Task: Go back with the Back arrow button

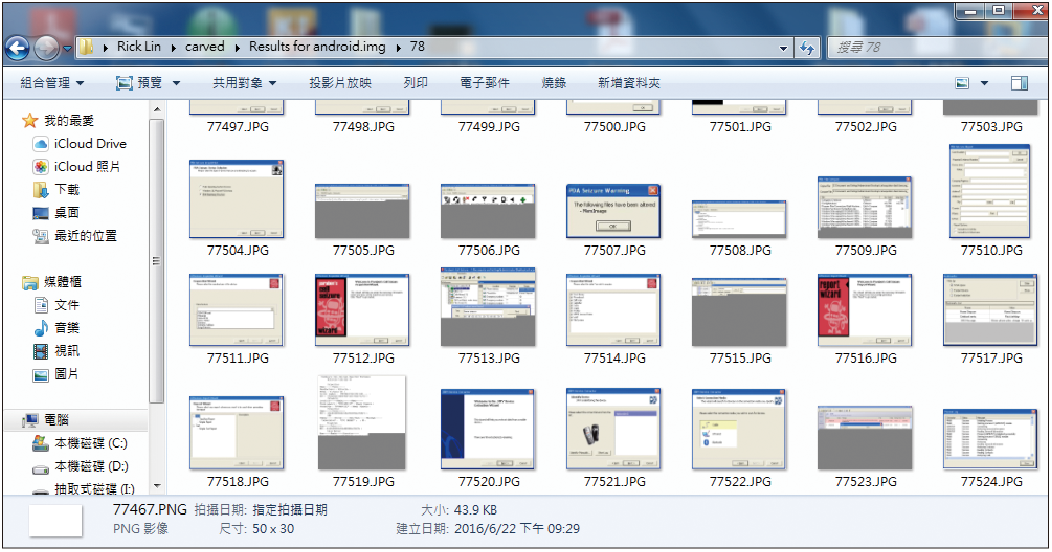Action: click(x=17, y=48)
